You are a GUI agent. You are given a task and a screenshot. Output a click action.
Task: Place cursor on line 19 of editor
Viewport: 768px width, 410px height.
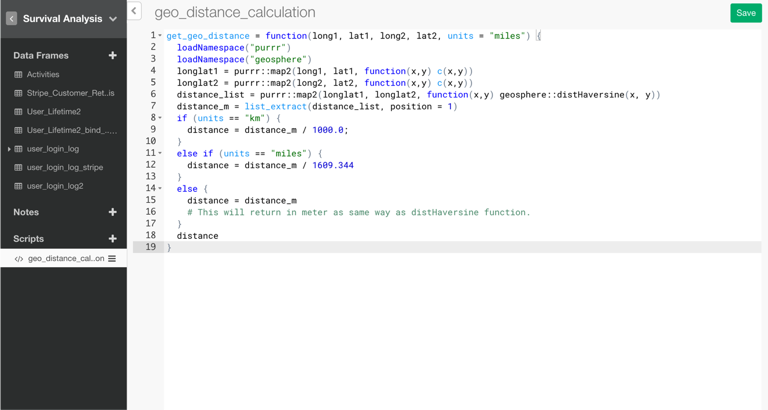300,247
